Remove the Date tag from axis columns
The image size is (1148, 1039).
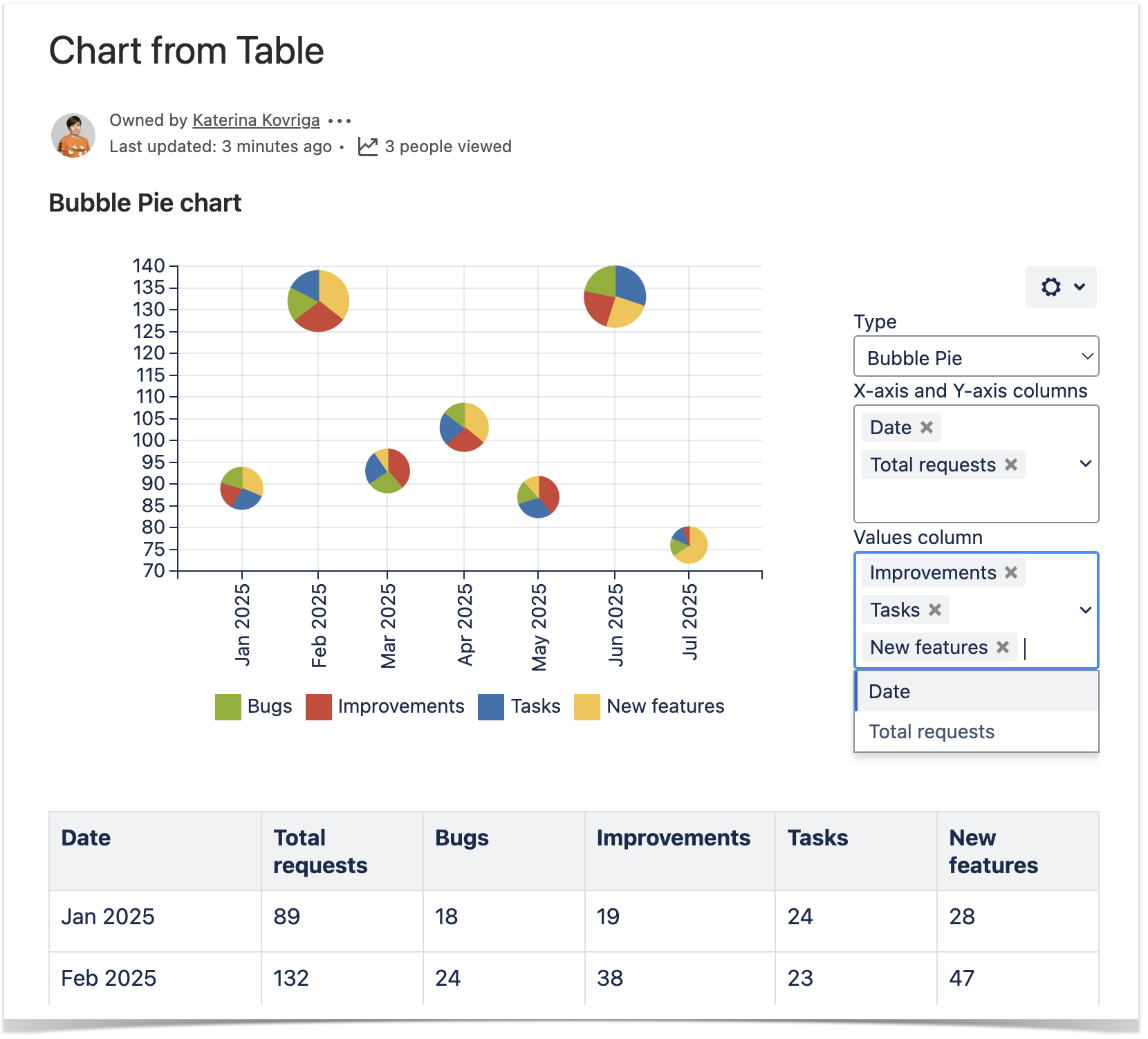(x=927, y=428)
